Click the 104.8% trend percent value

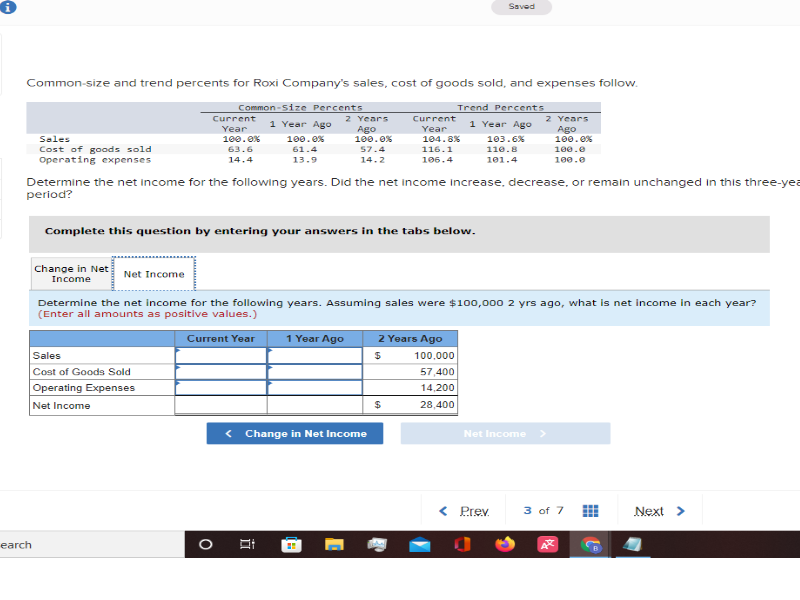(x=441, y=139)
